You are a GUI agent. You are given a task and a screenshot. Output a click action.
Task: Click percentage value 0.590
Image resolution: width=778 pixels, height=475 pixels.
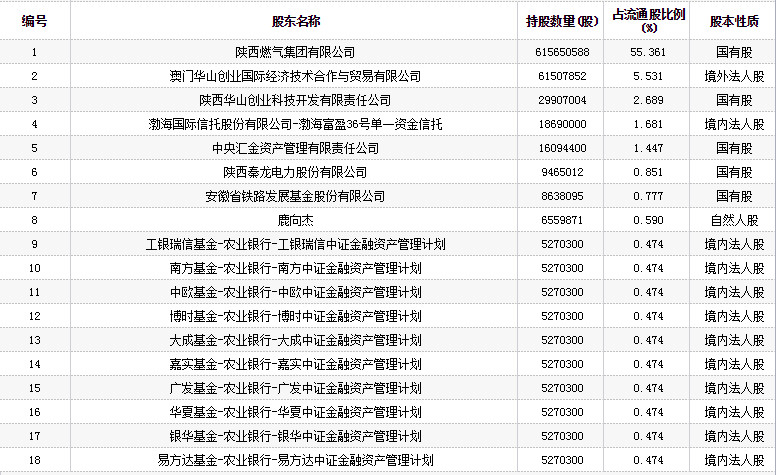point(648,220)
